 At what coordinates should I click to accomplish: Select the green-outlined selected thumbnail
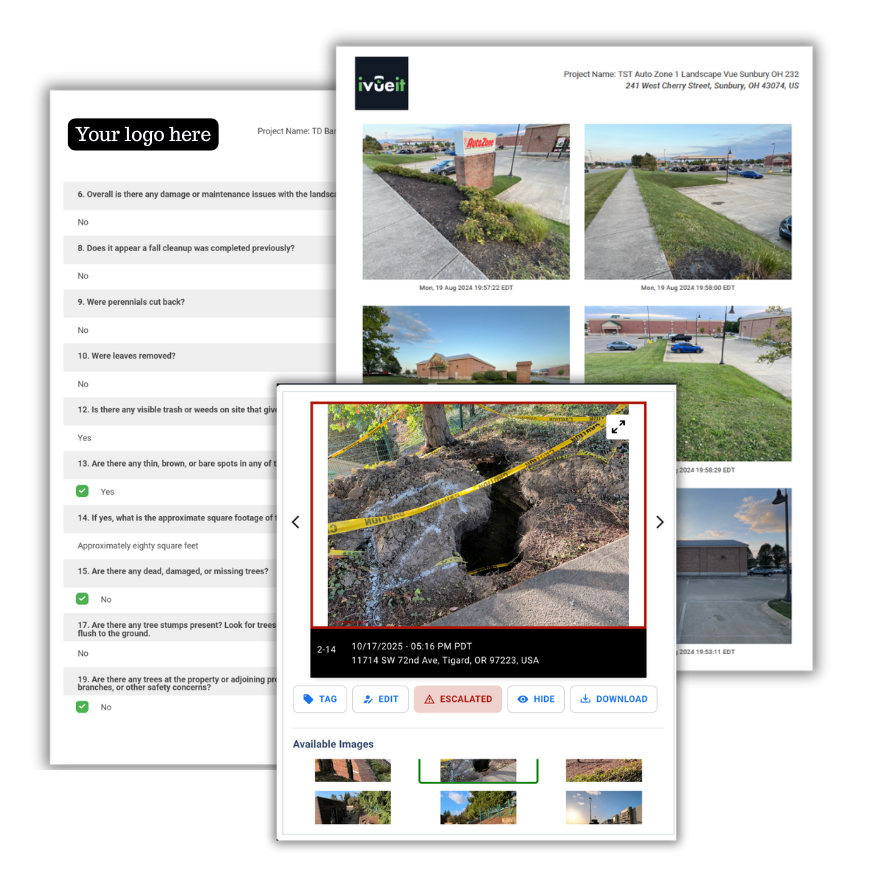click(x=478, y=770)
